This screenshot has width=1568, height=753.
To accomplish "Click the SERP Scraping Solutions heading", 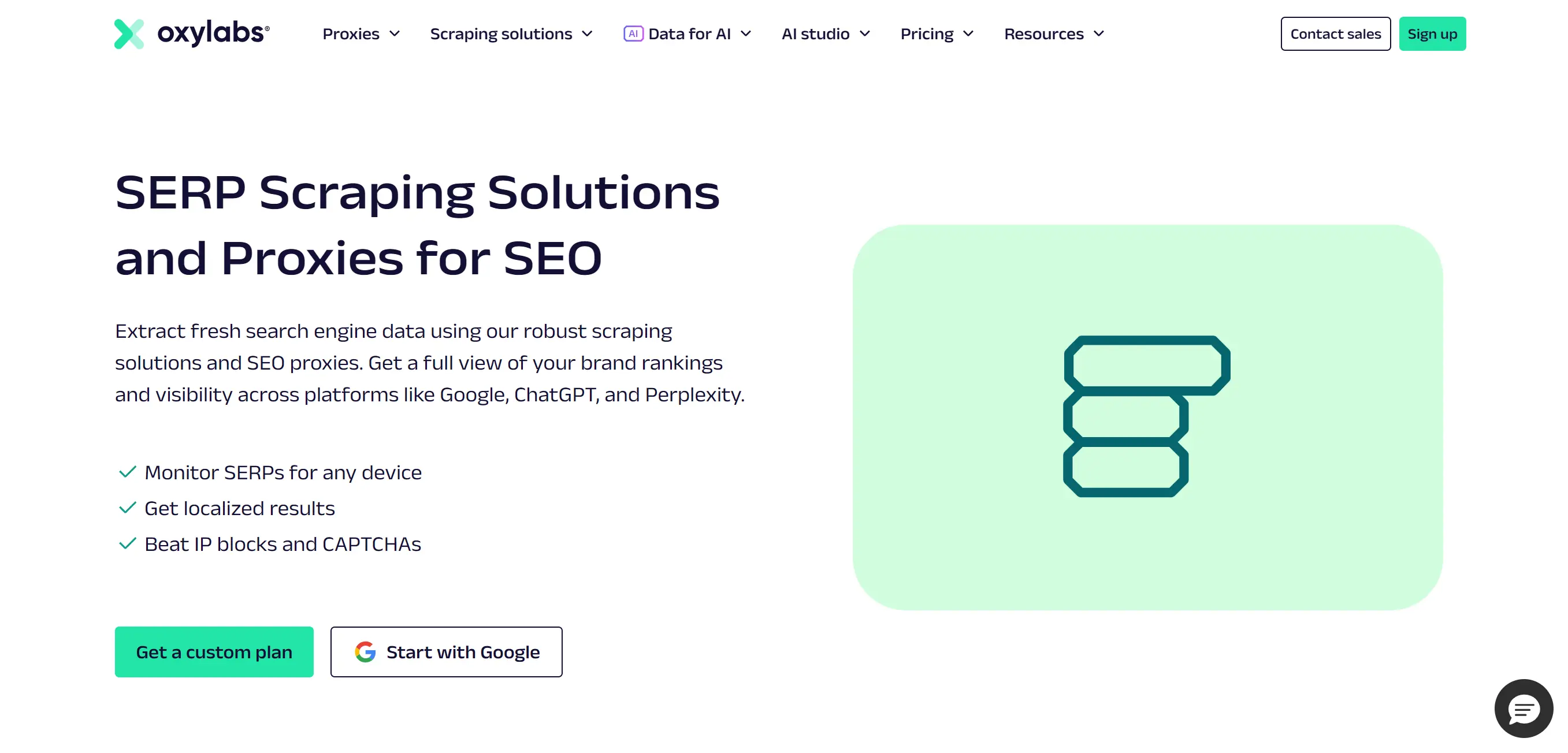I will (x=418, y=225).
